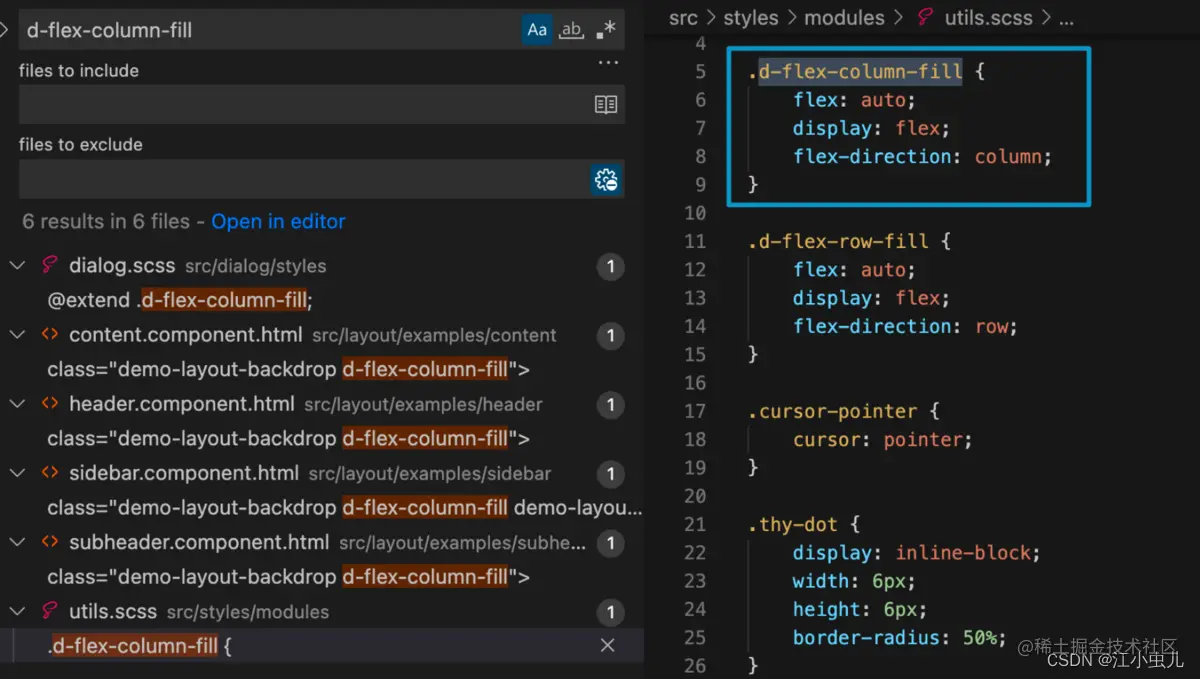Click 'flex-direction: column;' code line
The width and height of the screenshot is (1200, 679).
(923, 157)
